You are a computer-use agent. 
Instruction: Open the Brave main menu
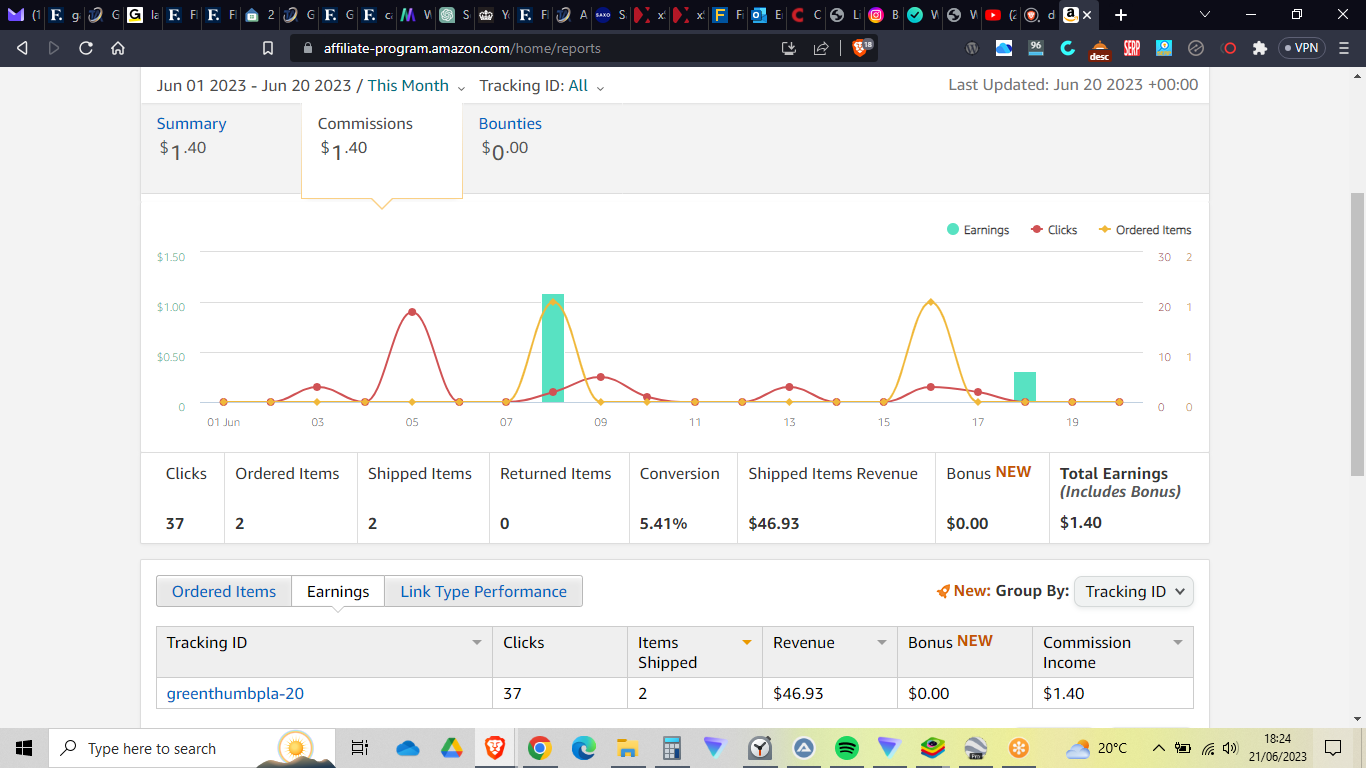(1343, 48)
